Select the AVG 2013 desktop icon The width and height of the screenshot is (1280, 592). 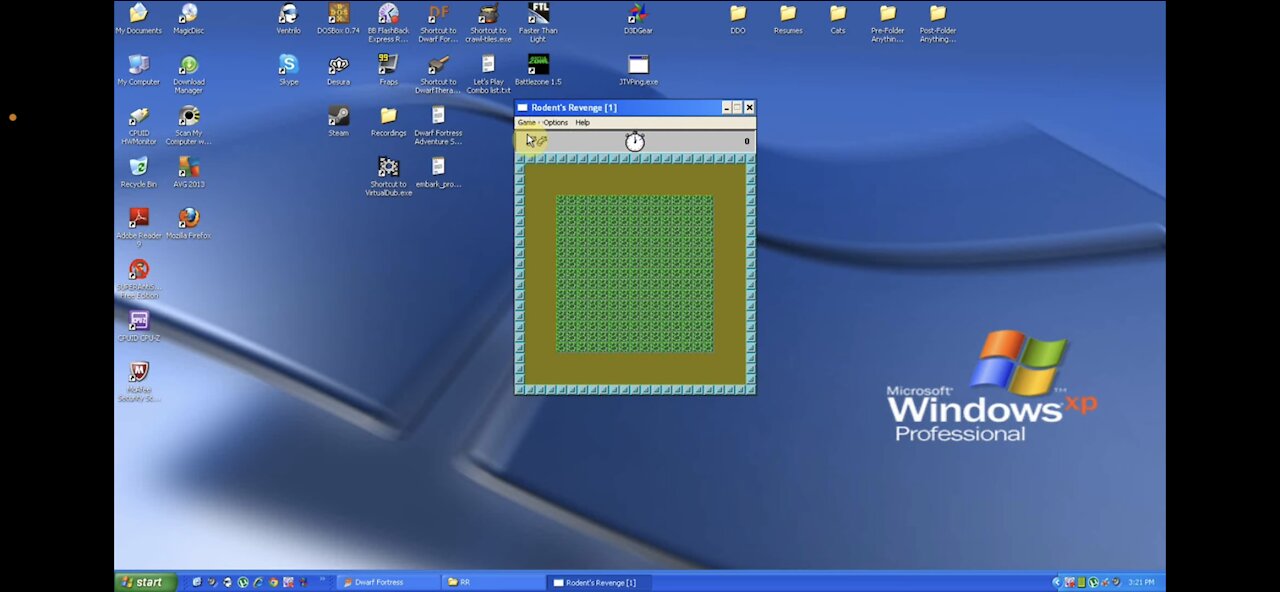click(x=188, y=172)
